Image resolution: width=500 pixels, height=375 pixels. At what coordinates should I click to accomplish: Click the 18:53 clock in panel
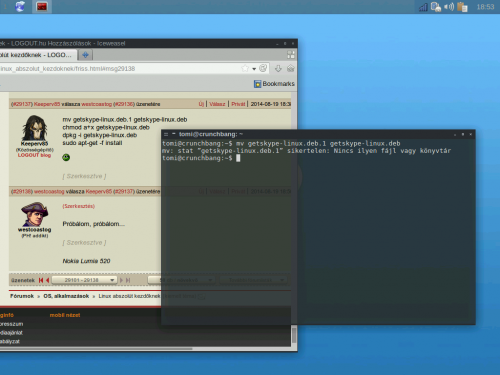point(485,7)
